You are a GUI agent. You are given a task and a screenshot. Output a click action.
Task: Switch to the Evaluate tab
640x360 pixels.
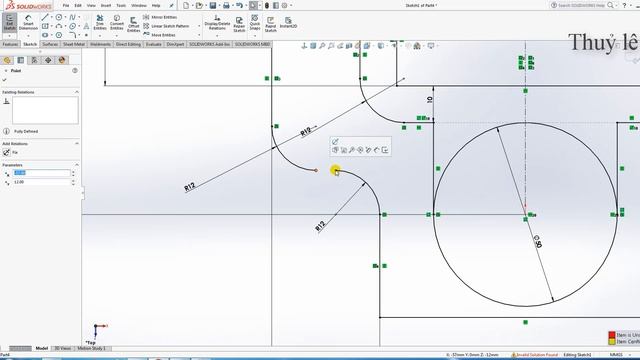pos(153,44)
